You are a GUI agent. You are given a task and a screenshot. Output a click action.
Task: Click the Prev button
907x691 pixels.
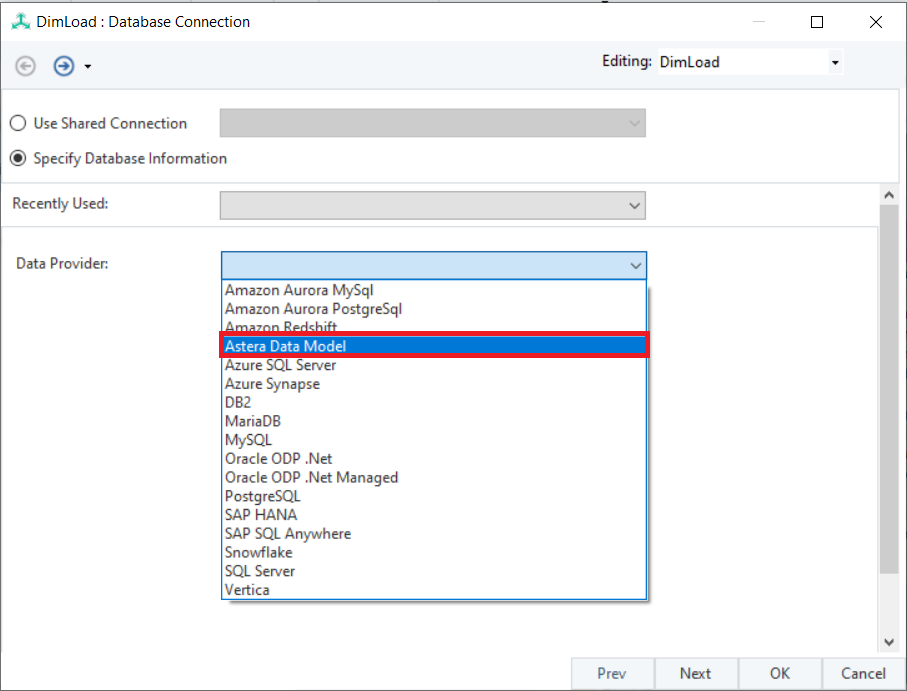[x=612, y=674]
